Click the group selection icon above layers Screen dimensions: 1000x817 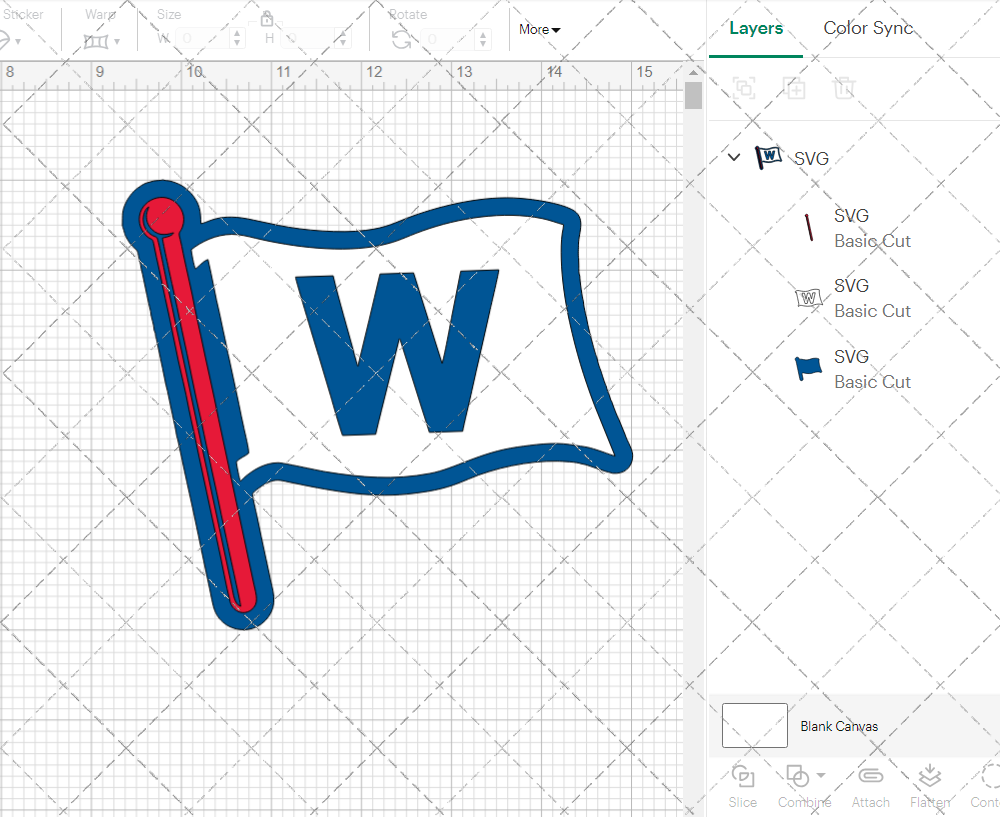tap(743, 88)
